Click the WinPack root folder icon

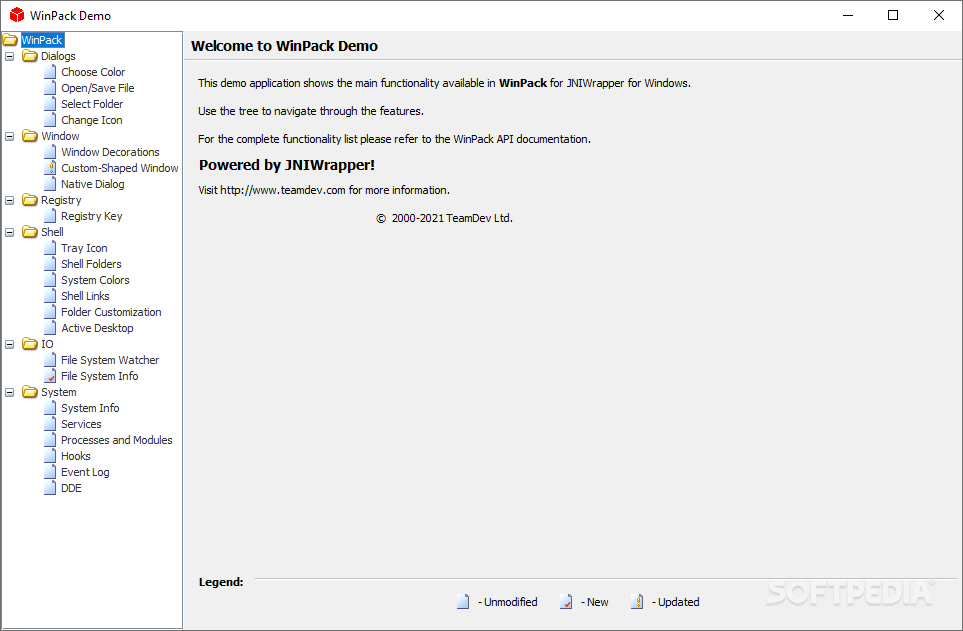pyautogui.click(x=10, y=40)
